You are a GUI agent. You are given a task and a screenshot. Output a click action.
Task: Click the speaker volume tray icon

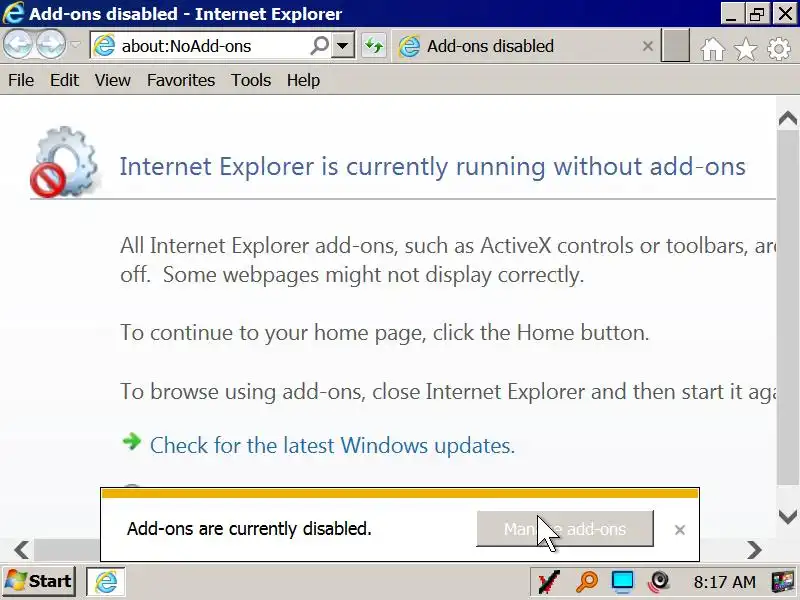659,582
